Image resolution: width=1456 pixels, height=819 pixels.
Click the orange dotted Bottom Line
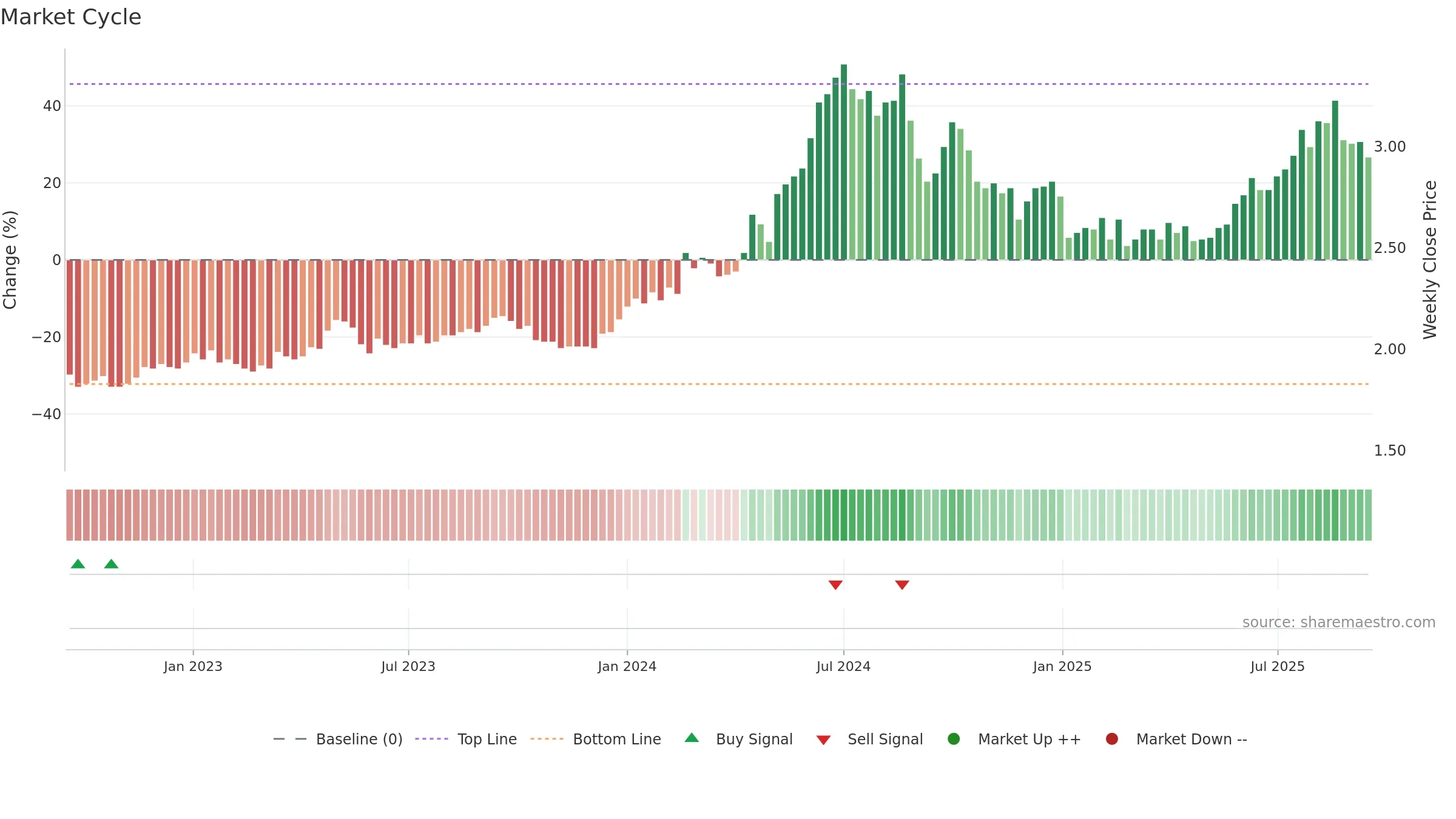tap(719, 384)
